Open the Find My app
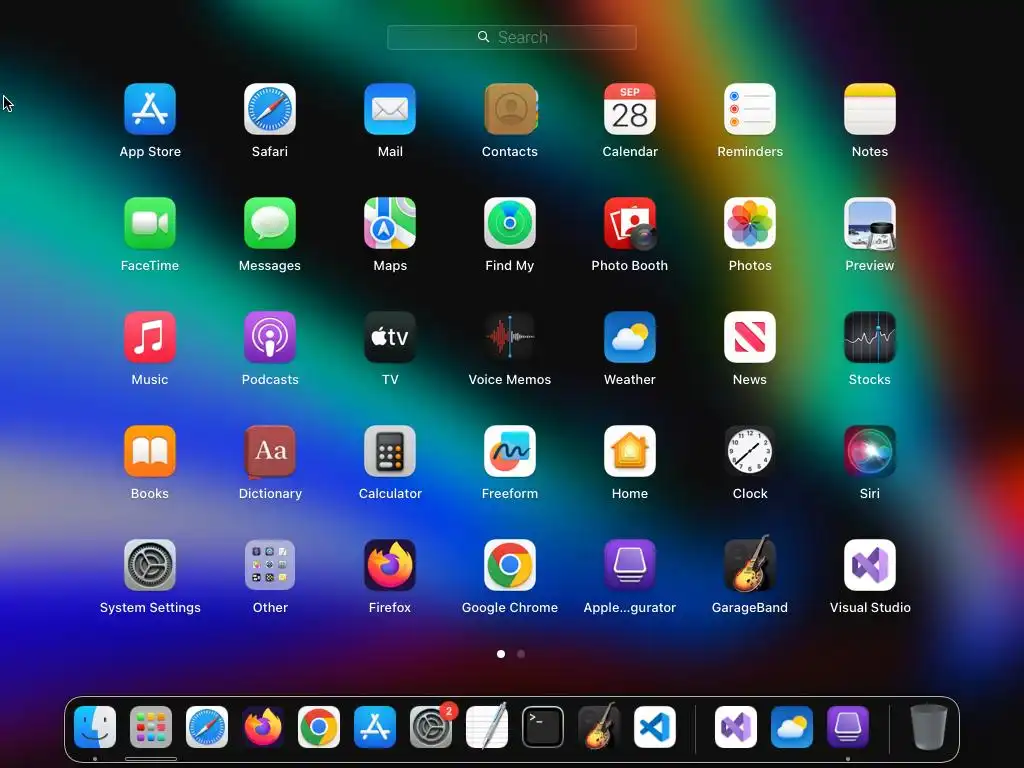 [x=510, y=223]
